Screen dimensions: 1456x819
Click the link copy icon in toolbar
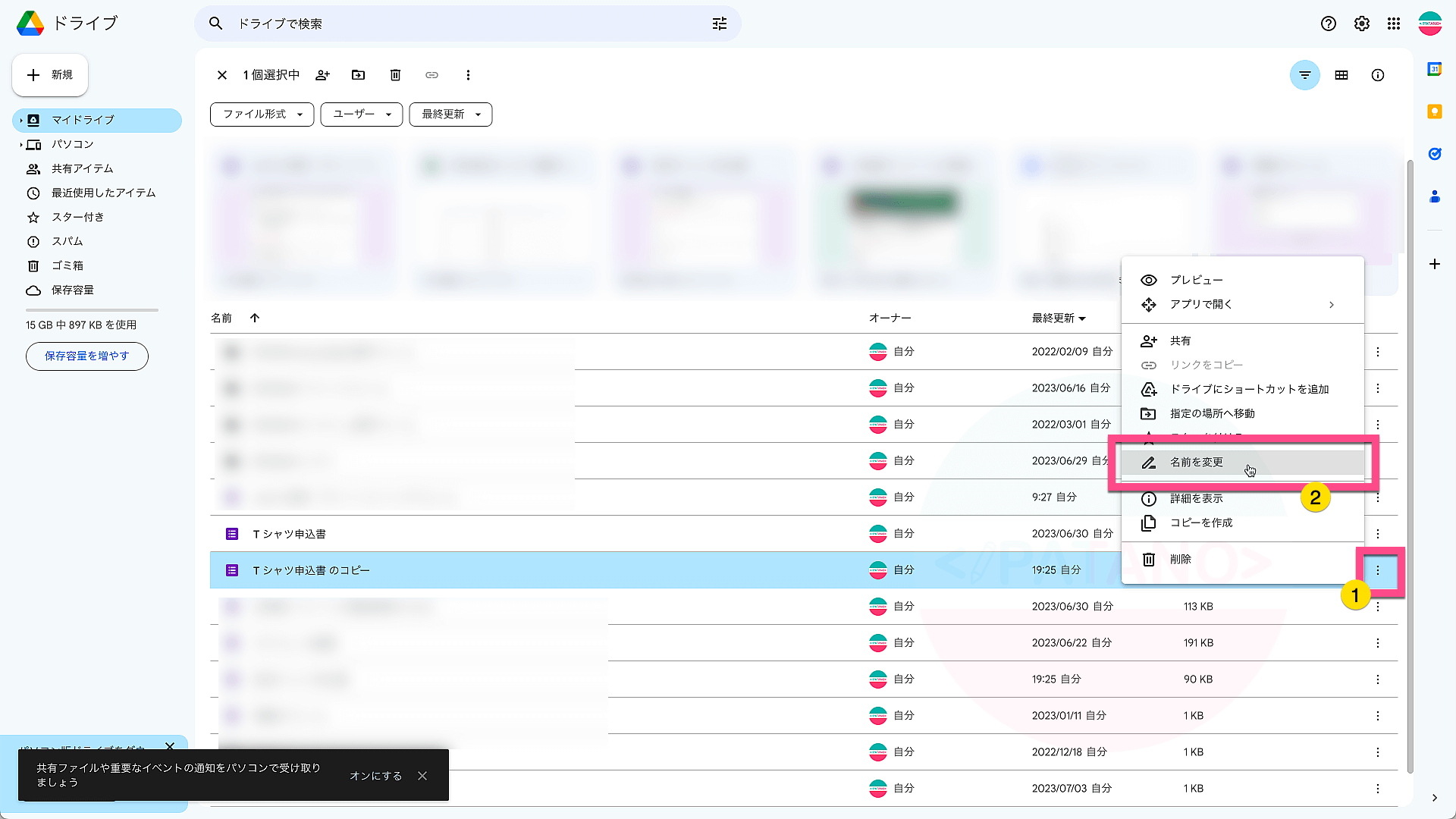[432, 75]
